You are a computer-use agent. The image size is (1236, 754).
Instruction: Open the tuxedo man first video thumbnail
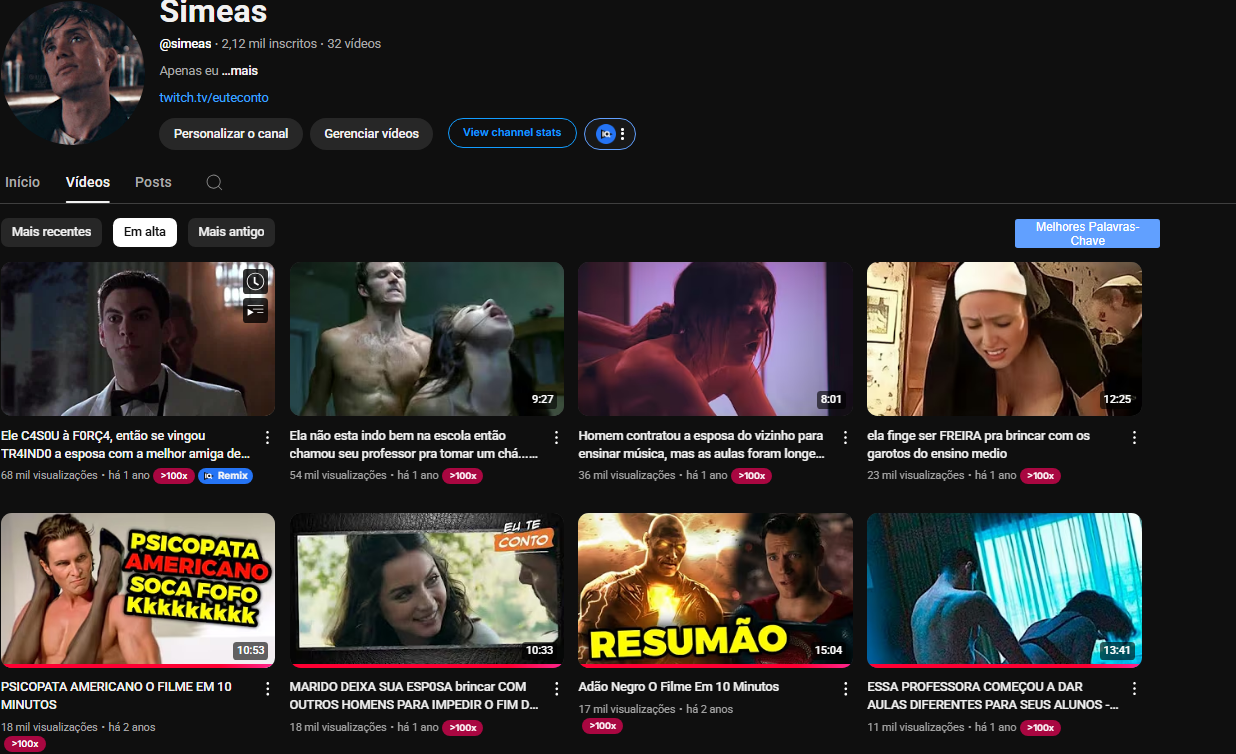137,339
